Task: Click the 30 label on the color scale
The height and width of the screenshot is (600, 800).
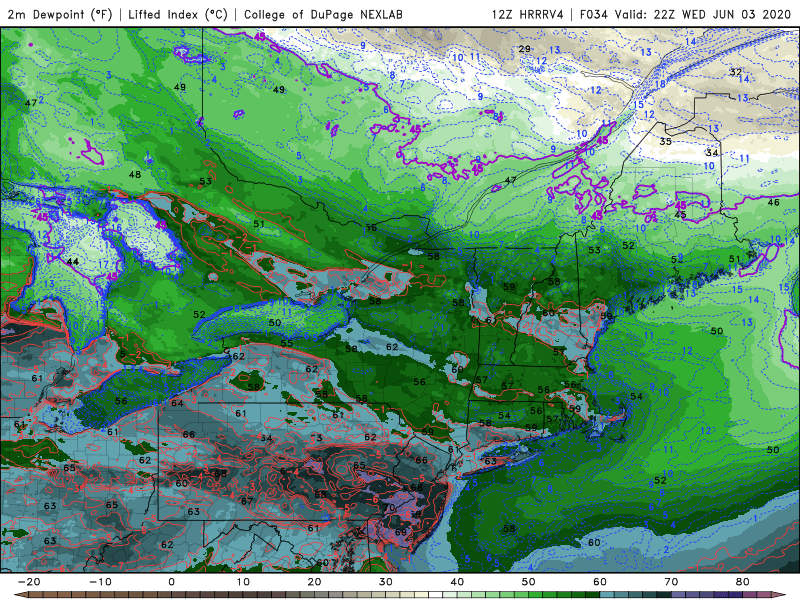Action: click(x=386, y=582)
